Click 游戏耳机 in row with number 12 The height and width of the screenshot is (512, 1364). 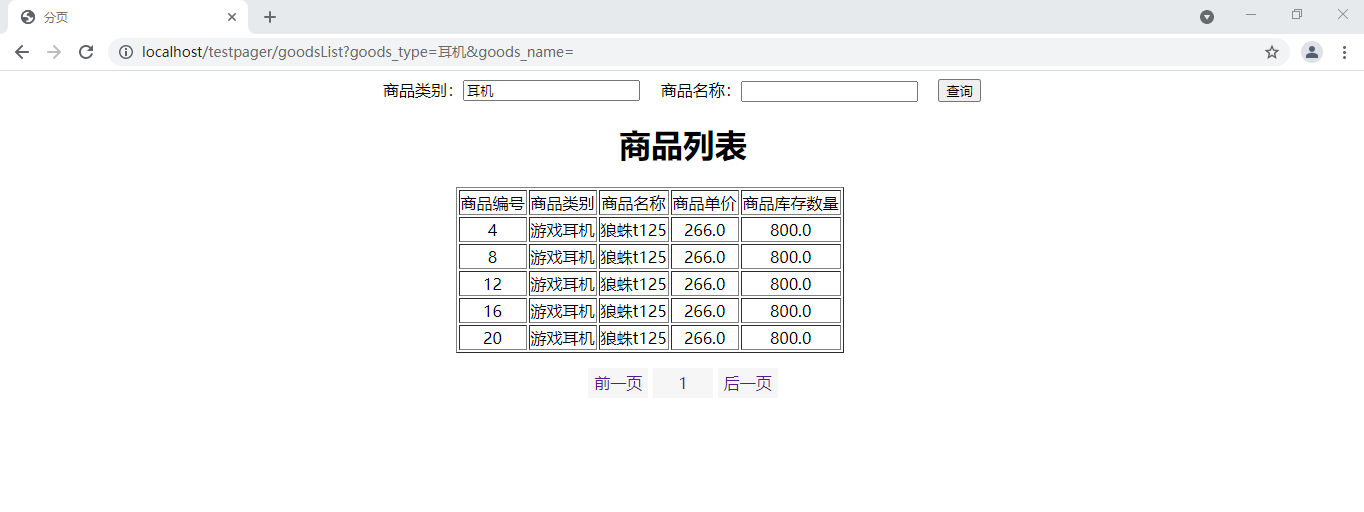[x=563, y=284]
